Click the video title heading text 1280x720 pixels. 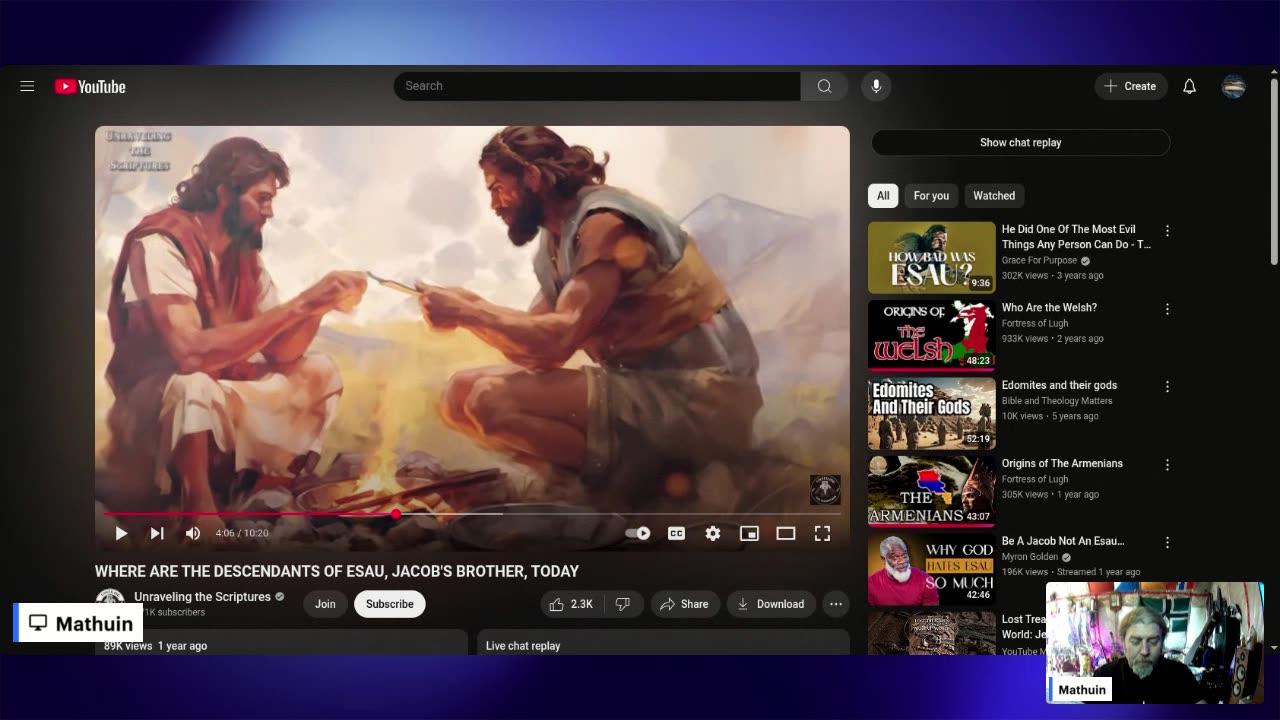(x=337, y=571)
